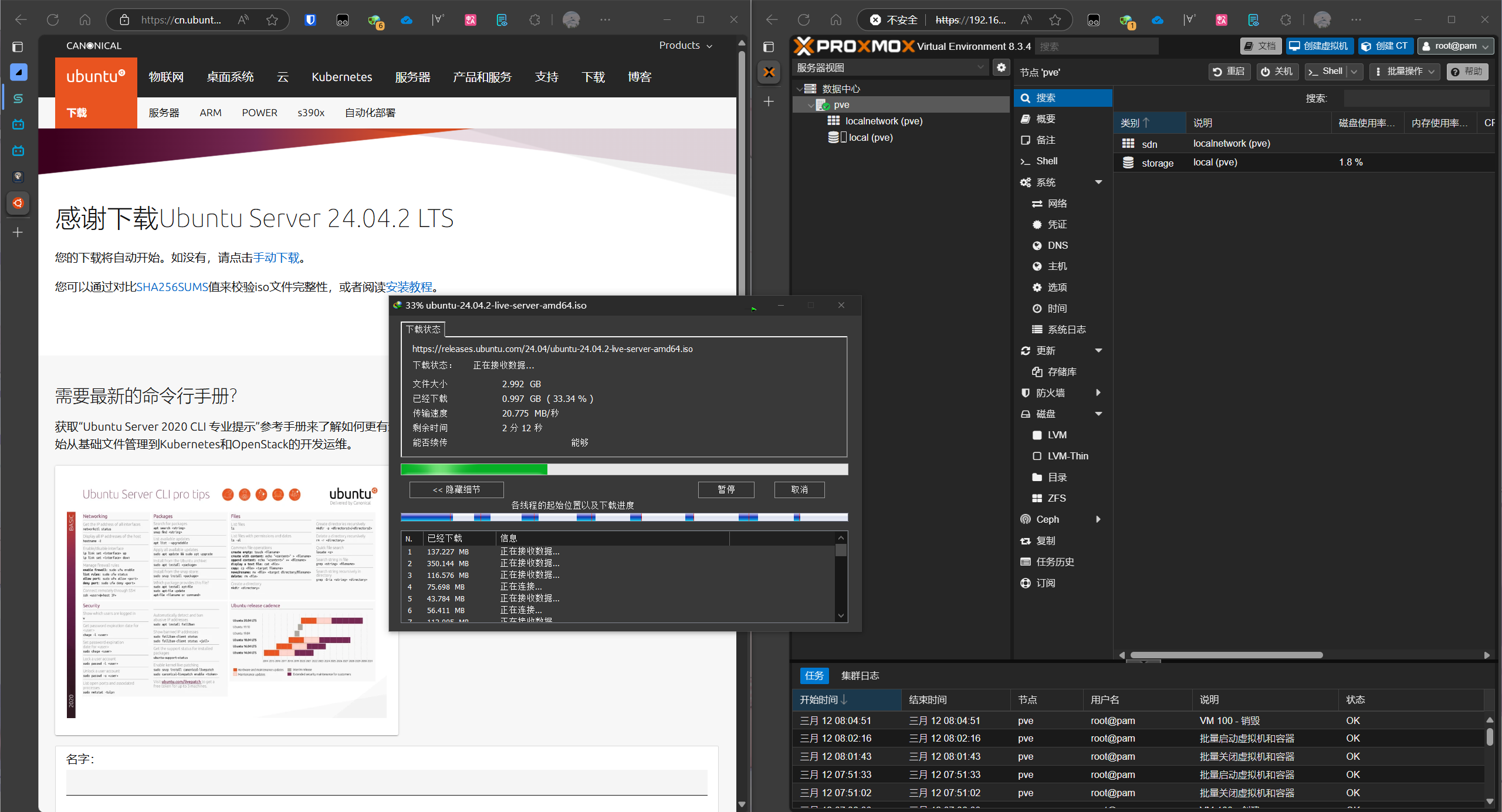Image resolution: width=1502 pixels, height=812 pixels.
Task: Click 关机 shutdown node button
Action: [x=1277, y=72]
